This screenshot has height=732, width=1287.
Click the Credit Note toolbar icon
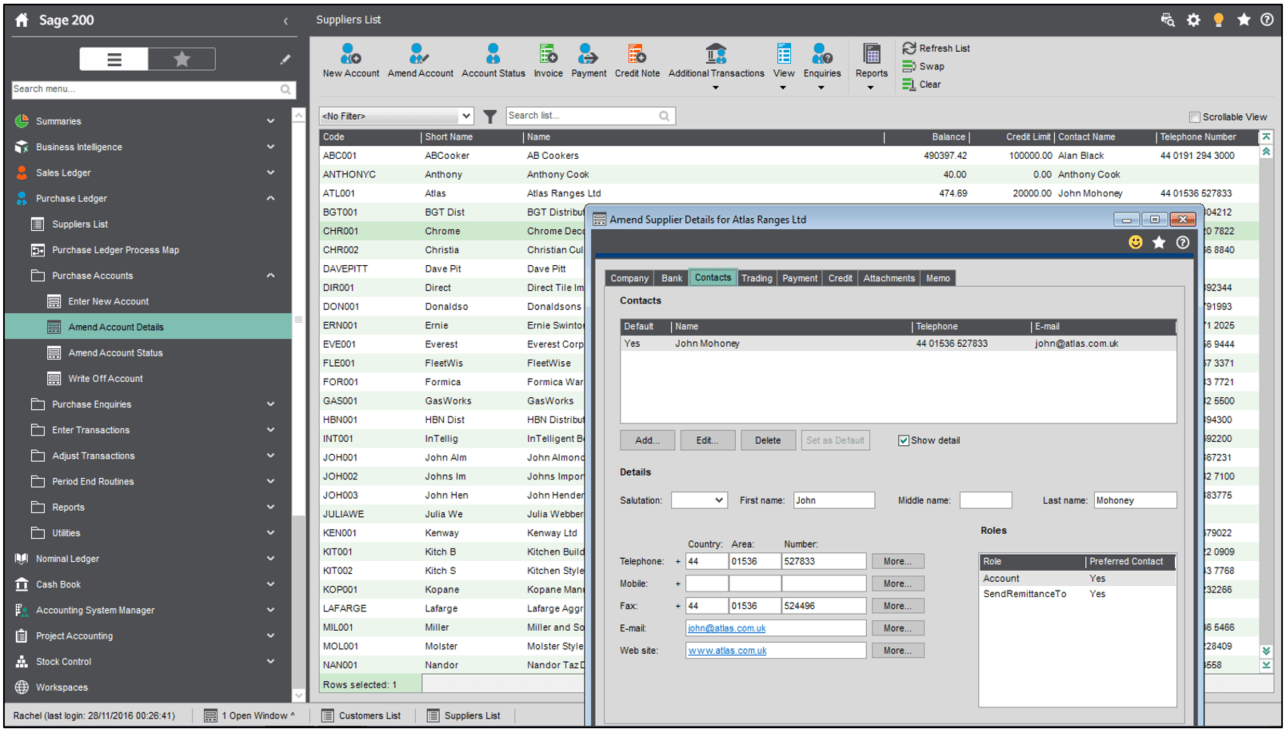point(637,54)
